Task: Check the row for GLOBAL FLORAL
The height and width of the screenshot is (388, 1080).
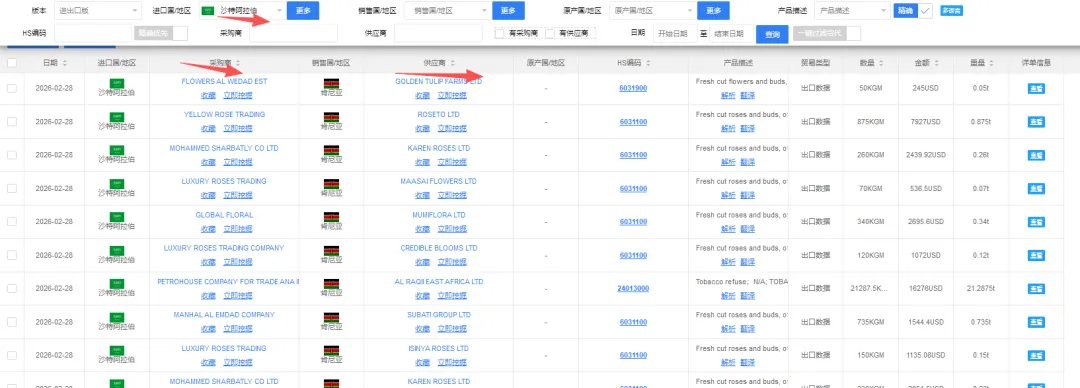Action: click(12, 222)
